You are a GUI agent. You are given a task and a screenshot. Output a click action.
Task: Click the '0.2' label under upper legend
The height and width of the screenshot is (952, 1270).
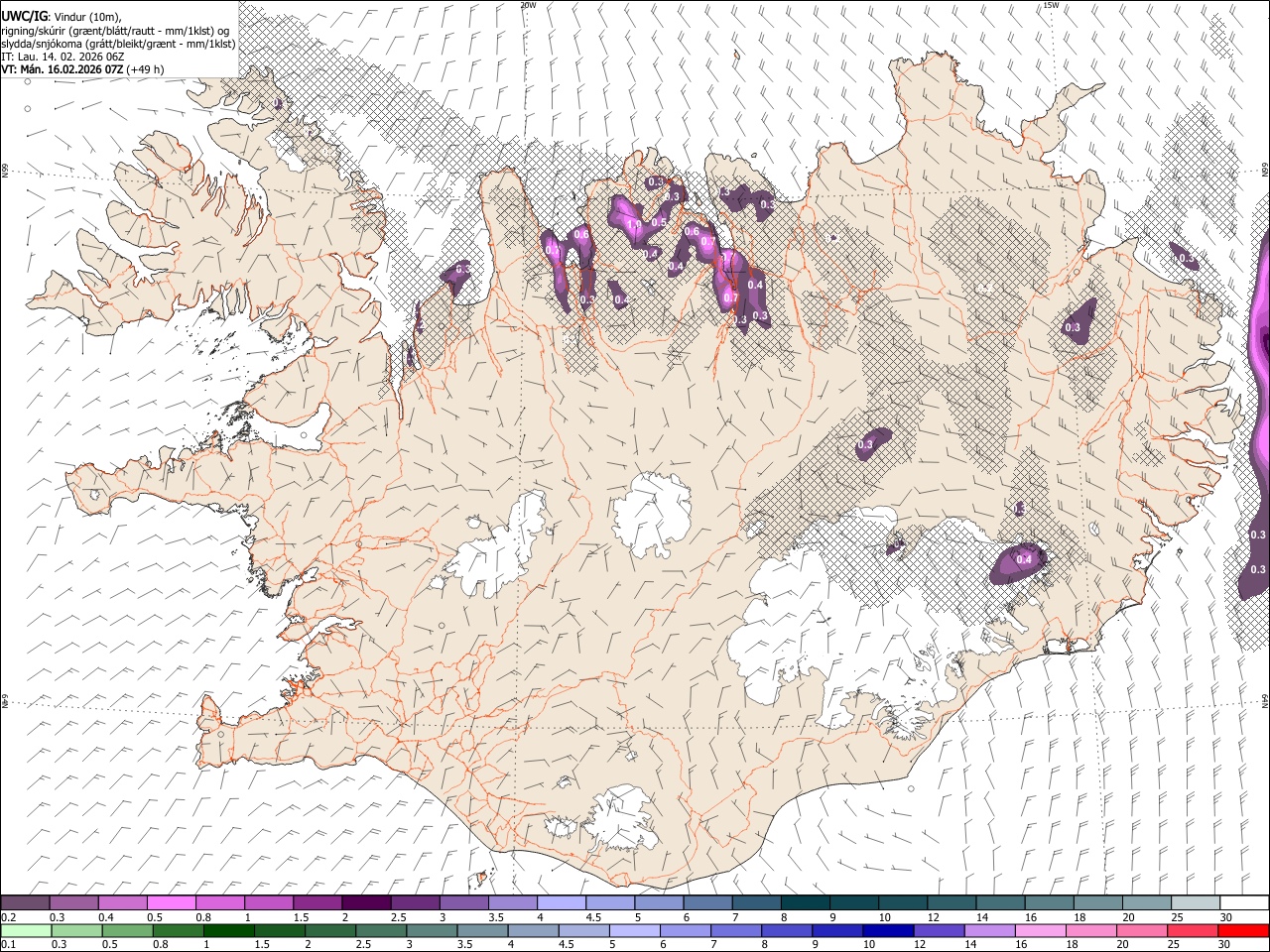pyautogui.click(x=9, y=917)
